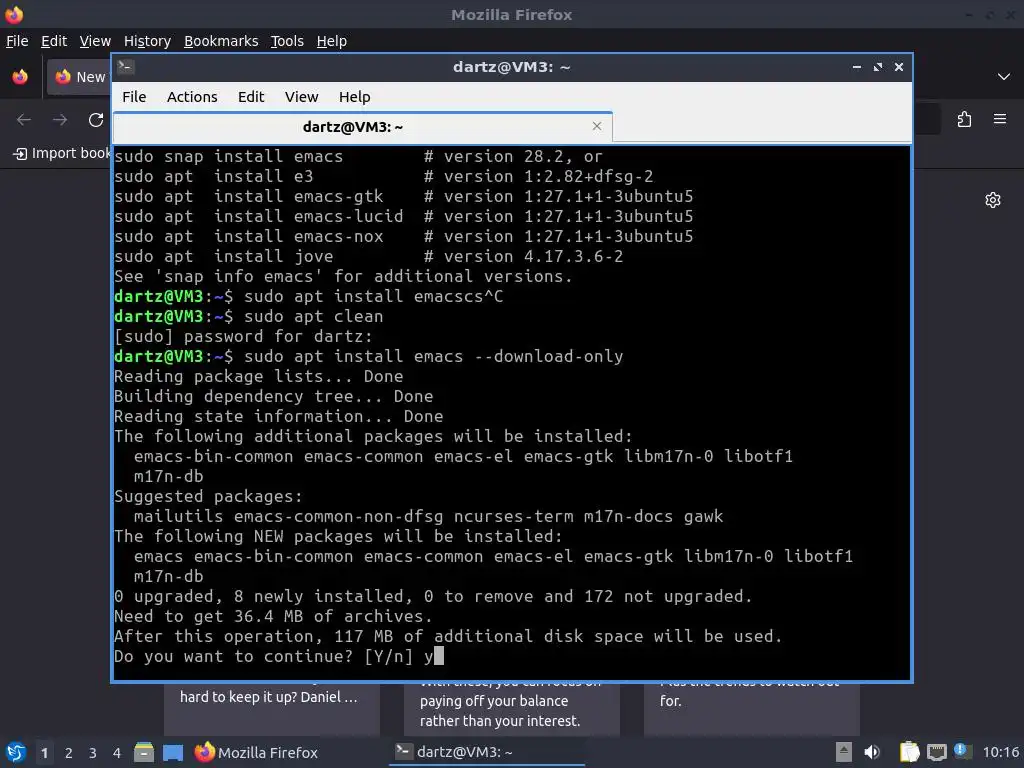This screenshot has width=1024, height=768.
Task: Click the 'sudo apt clean' command text
Action: tap(313, 316)
